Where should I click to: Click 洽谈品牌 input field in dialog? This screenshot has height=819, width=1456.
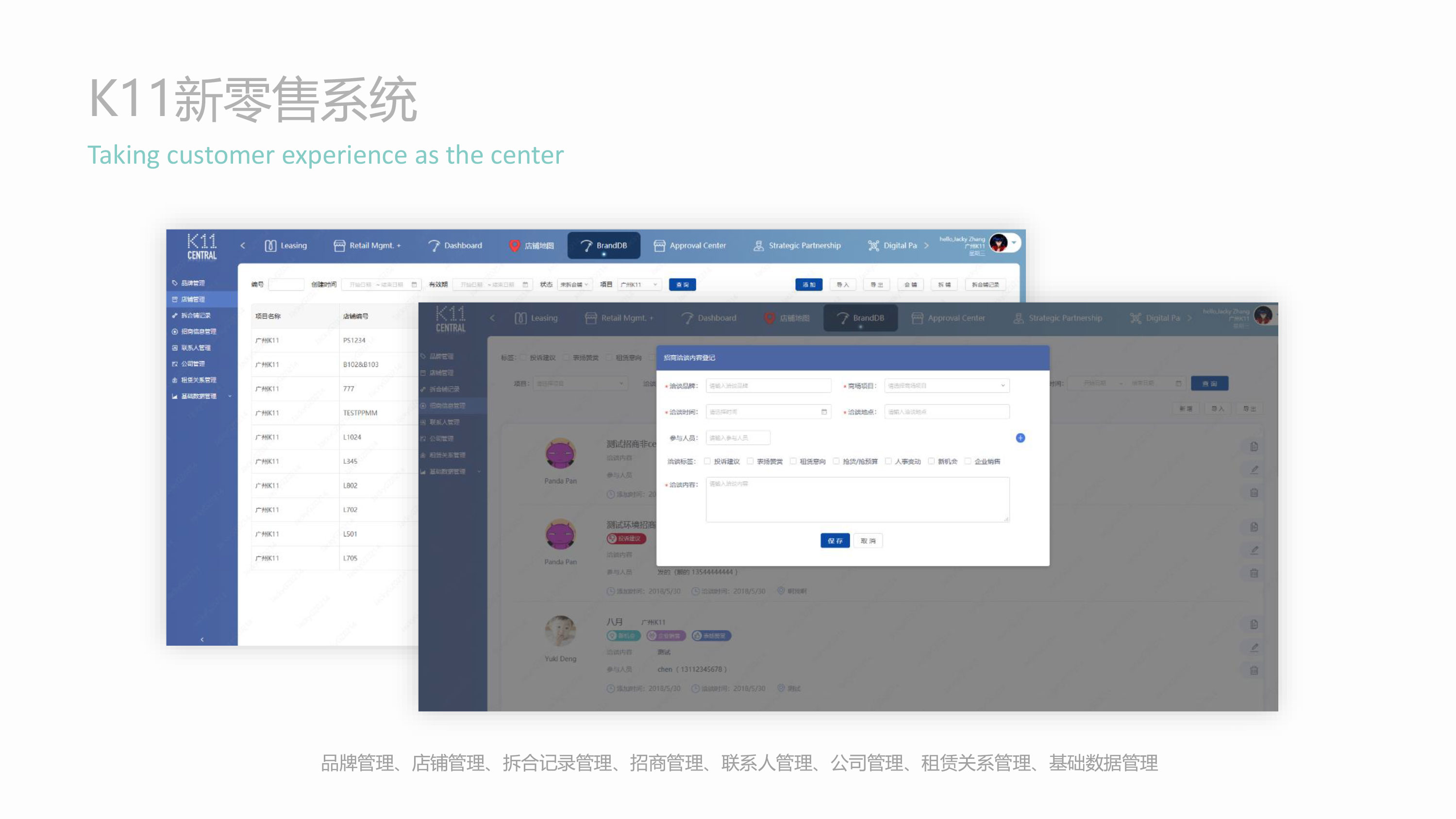point(769,385)
